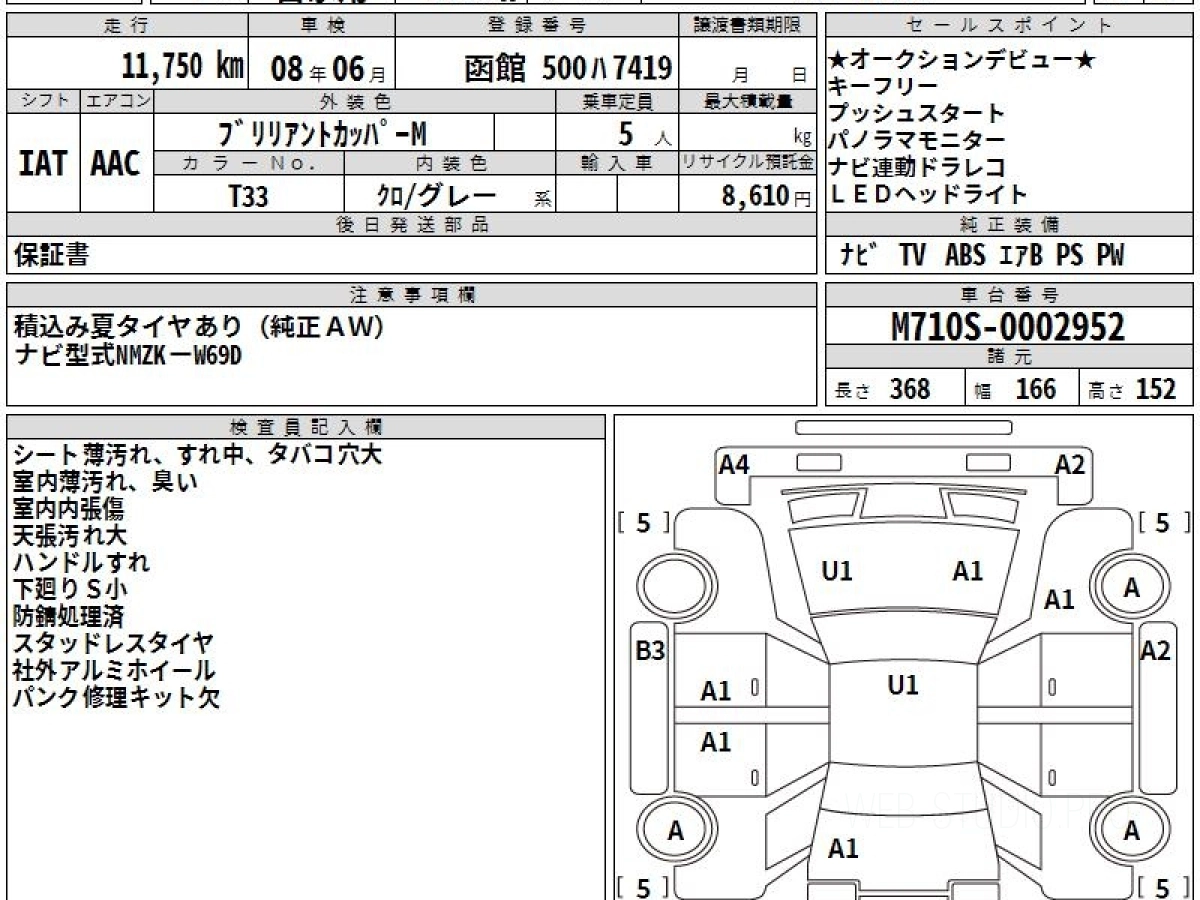The width and height of the screenshot is (1200, 900).
Task: Click the A2 mark opposite the B3 mark
Action: point(1155,651)
